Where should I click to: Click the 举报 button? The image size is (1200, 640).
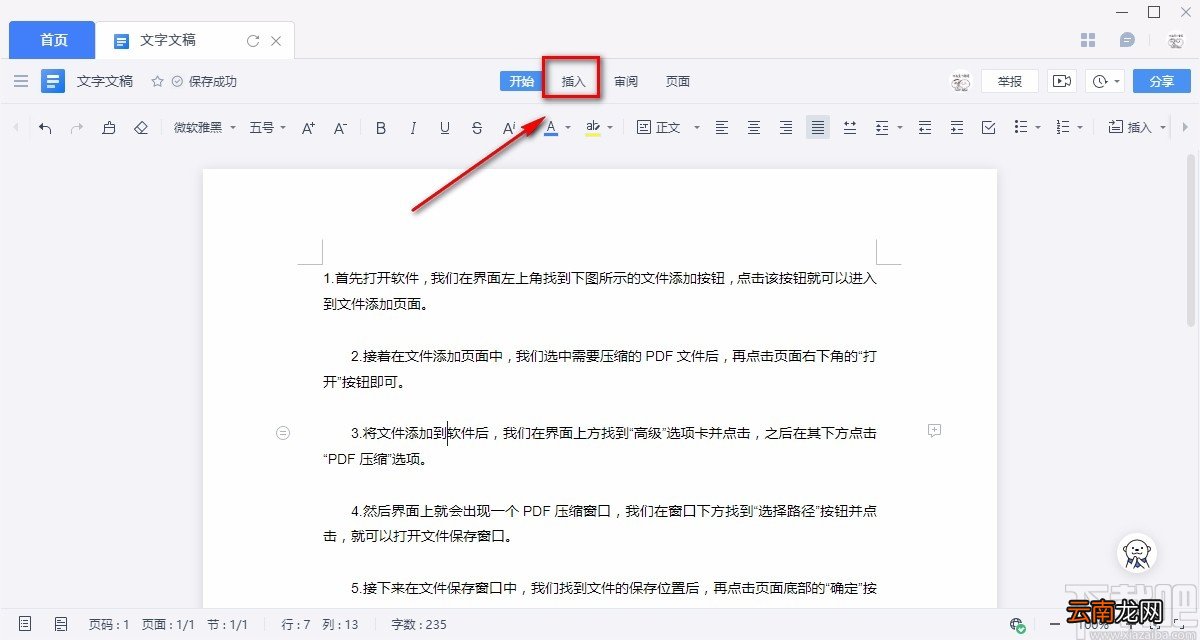coord(1010,81)
